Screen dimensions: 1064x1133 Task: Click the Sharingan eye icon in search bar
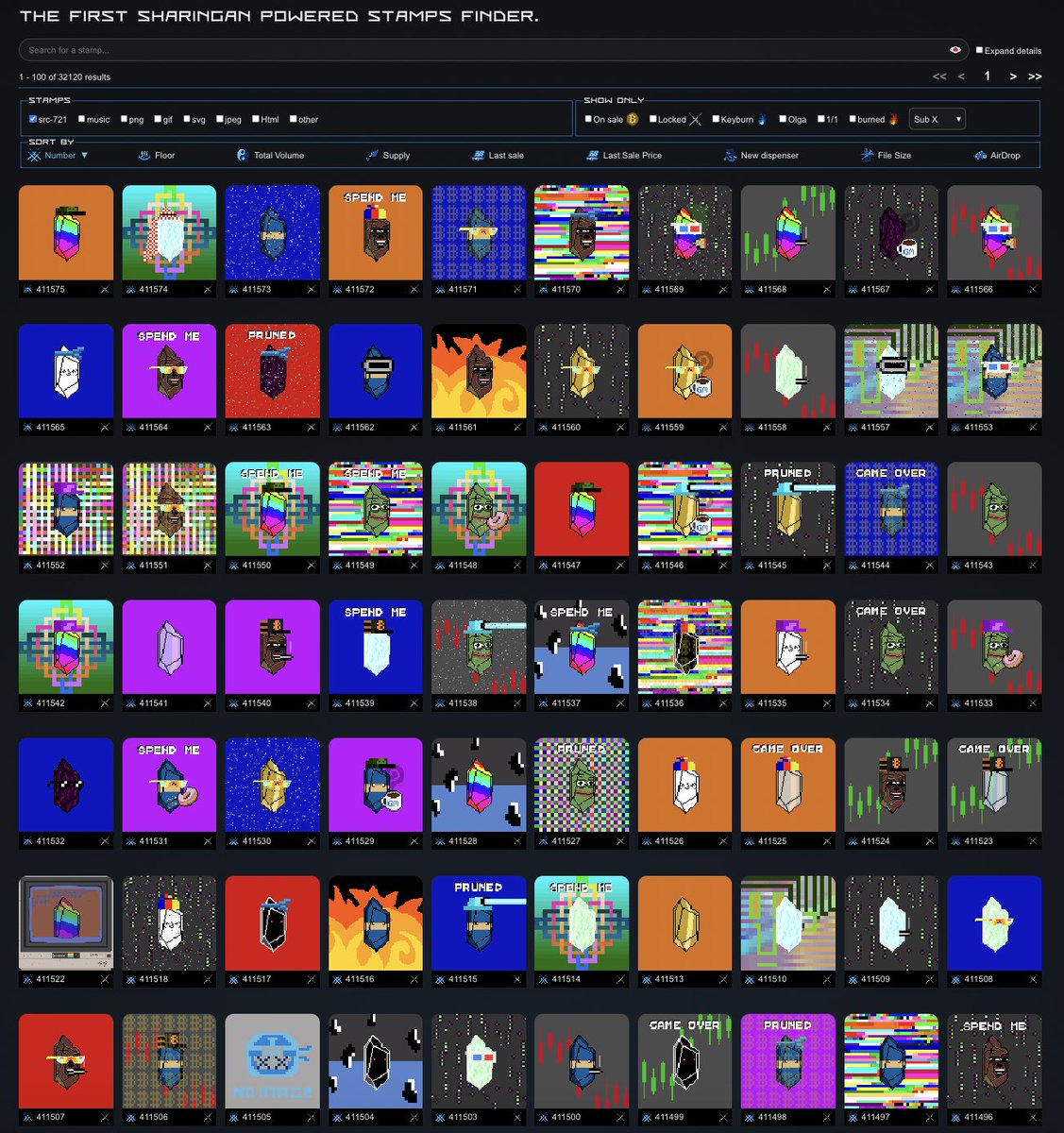click(955, 50)
